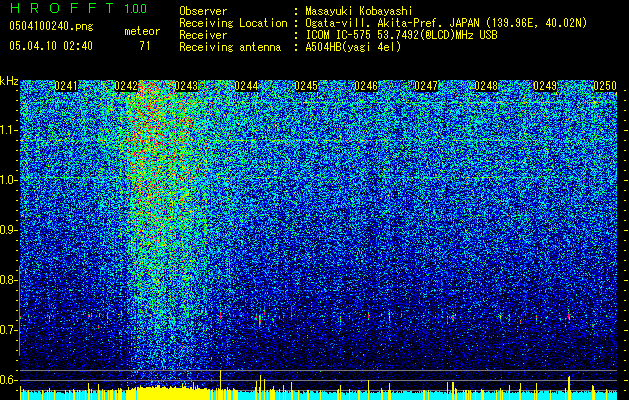Click the 1.1 frequency axis label
This screenshot has width=629, height=400.
8,130
